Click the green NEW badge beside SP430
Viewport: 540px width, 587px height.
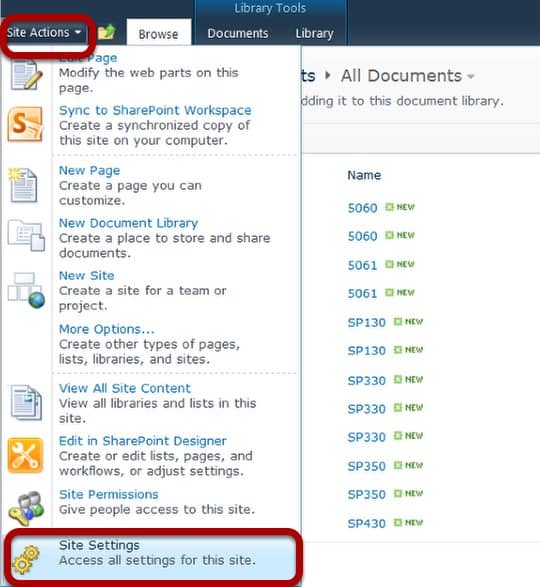click(x=409, y=523)
